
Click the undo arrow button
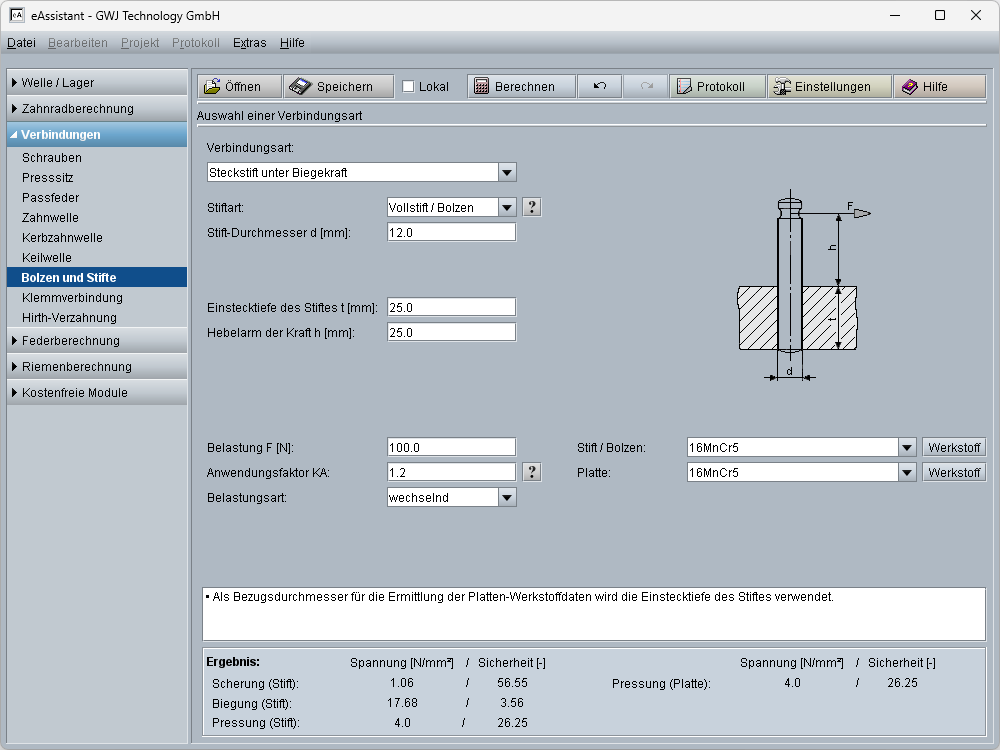point(599,87)
